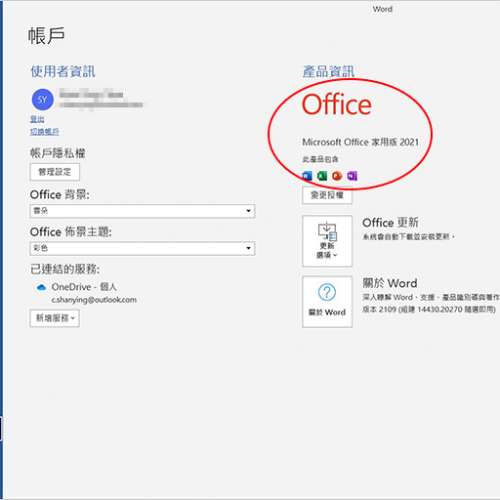Viewport: 500px width, 500px height.
Task: Click the Microsoft Office 家用版 2021 text
Action: (x=360, y=142)
